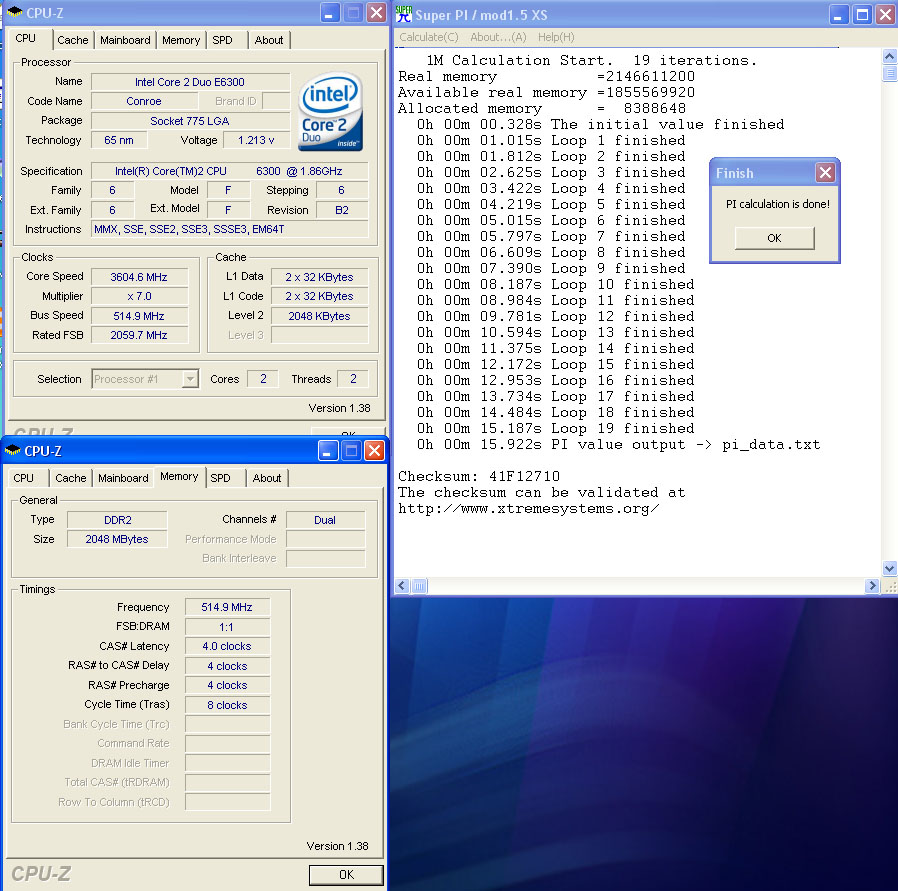Click the Super PI horizontal scrollbar left arrow
This screenshot has width=898, height=891.
click(x=403, y=586)
